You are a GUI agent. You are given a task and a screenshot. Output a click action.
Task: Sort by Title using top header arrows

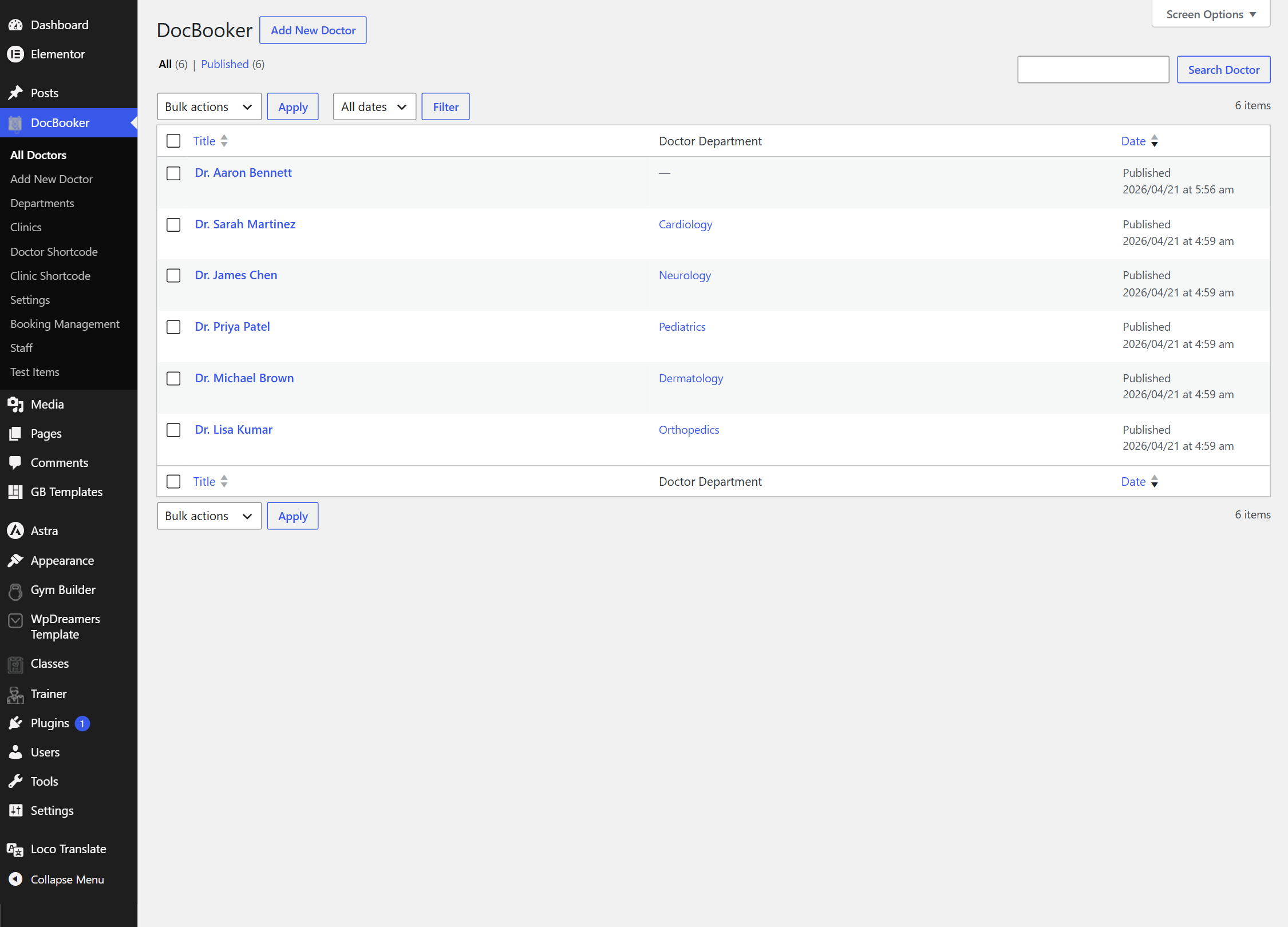(x=224, y=141)
